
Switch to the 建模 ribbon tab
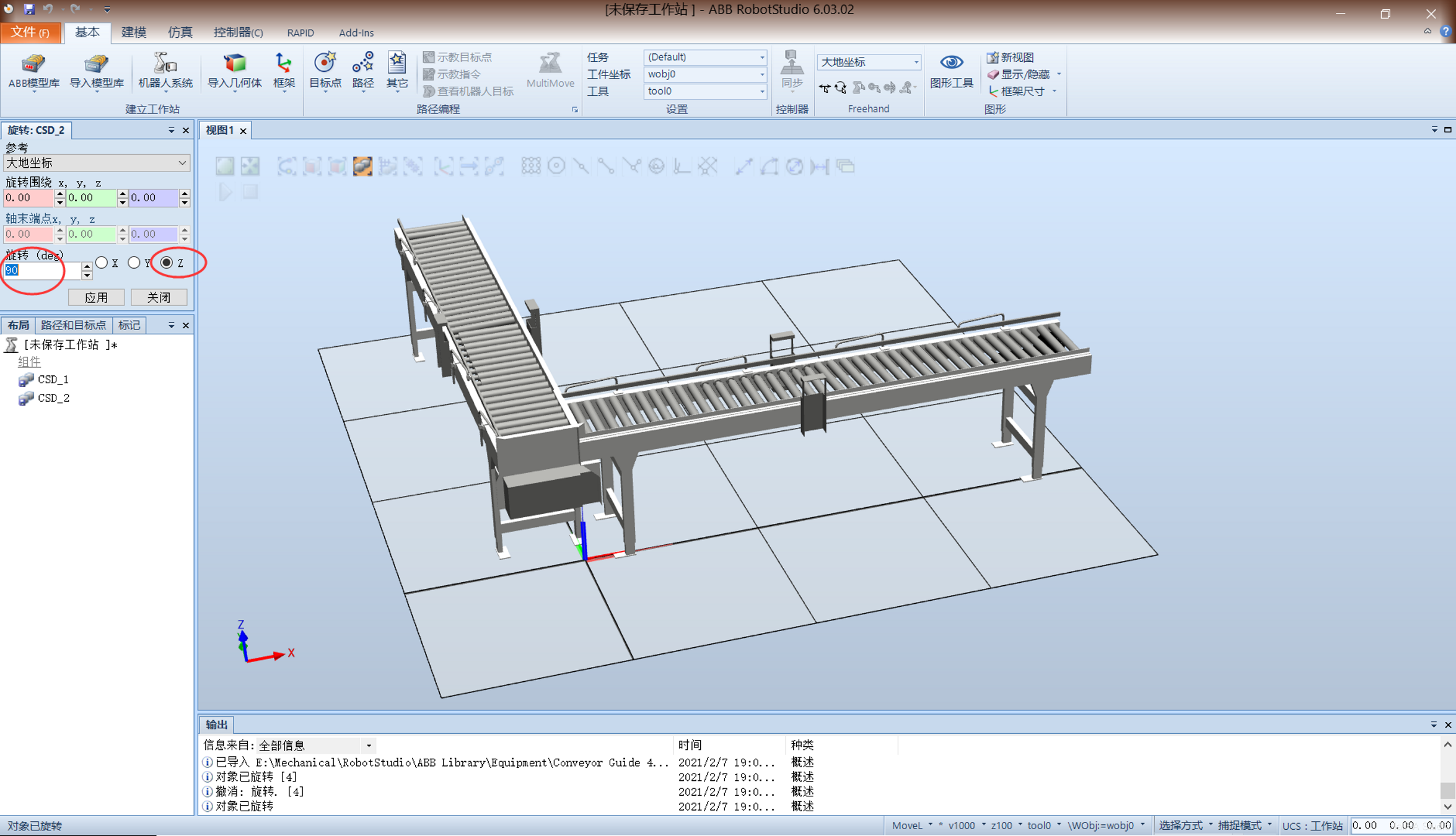coord(133,32)
